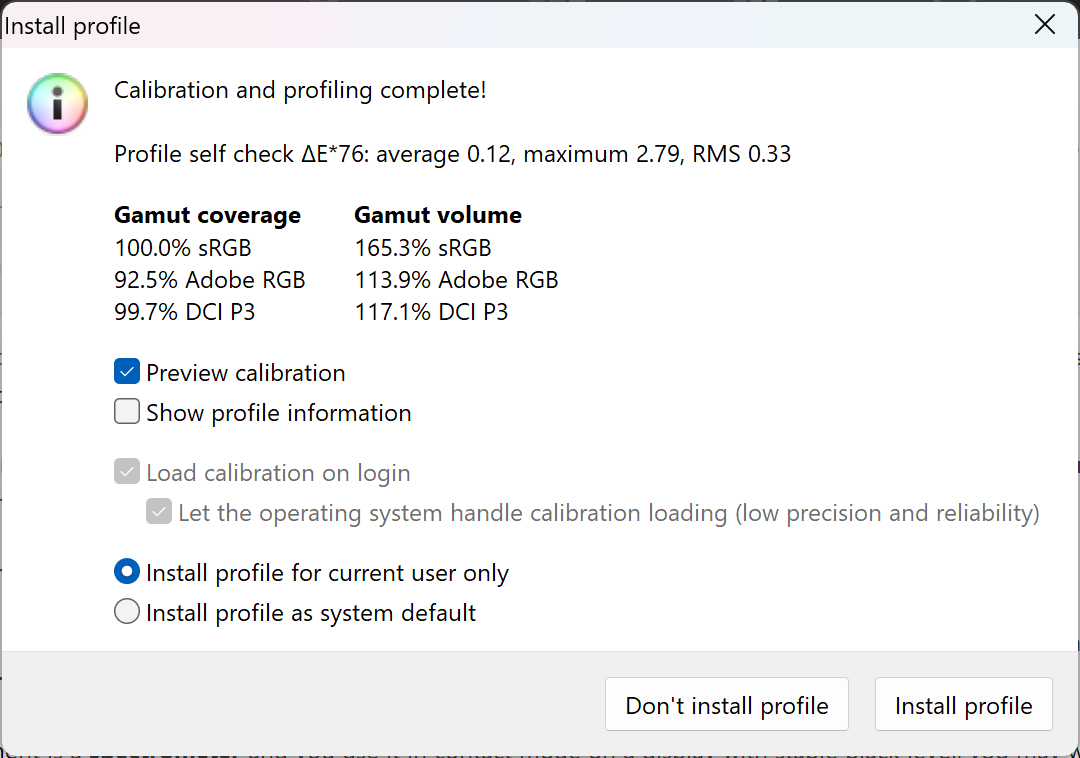Choose Install profile as system default
1080x758 pixels.
coord(127,612)
